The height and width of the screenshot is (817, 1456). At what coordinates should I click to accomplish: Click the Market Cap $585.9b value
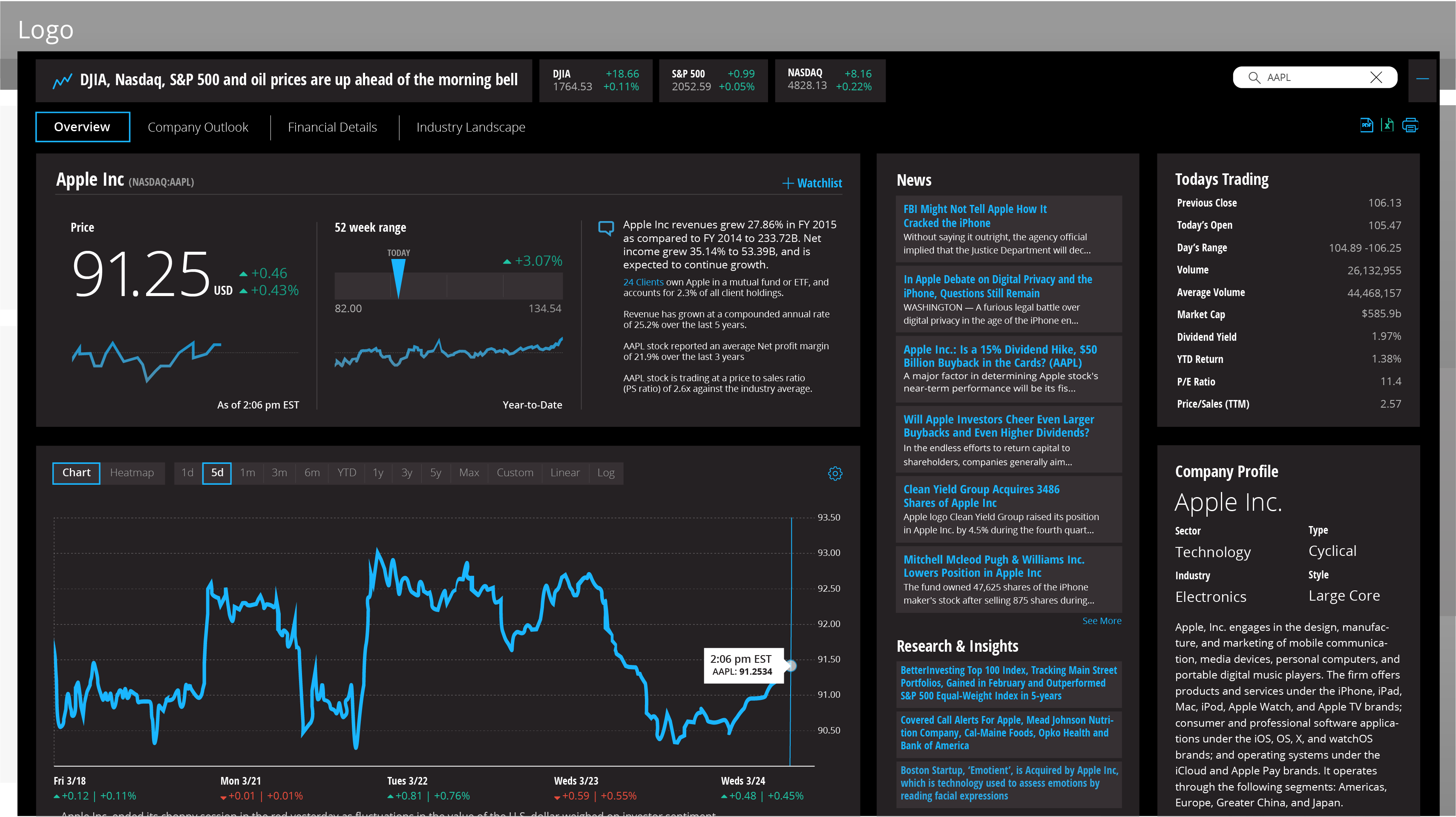point(1381,314)
